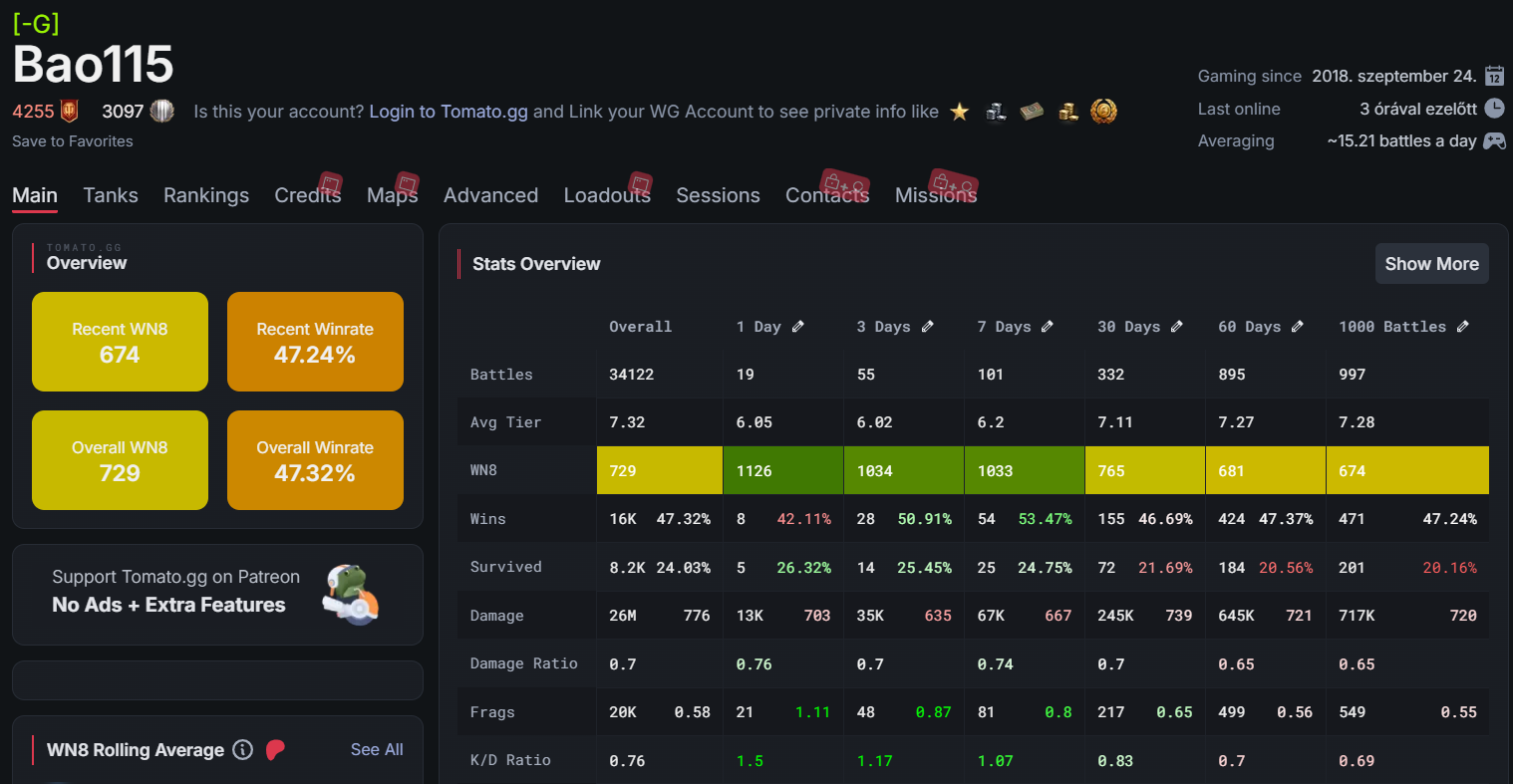Click the ~15.21 battles a day text
The width and height of the screenshot is (1513, 784).
[x=1401, y=141]
